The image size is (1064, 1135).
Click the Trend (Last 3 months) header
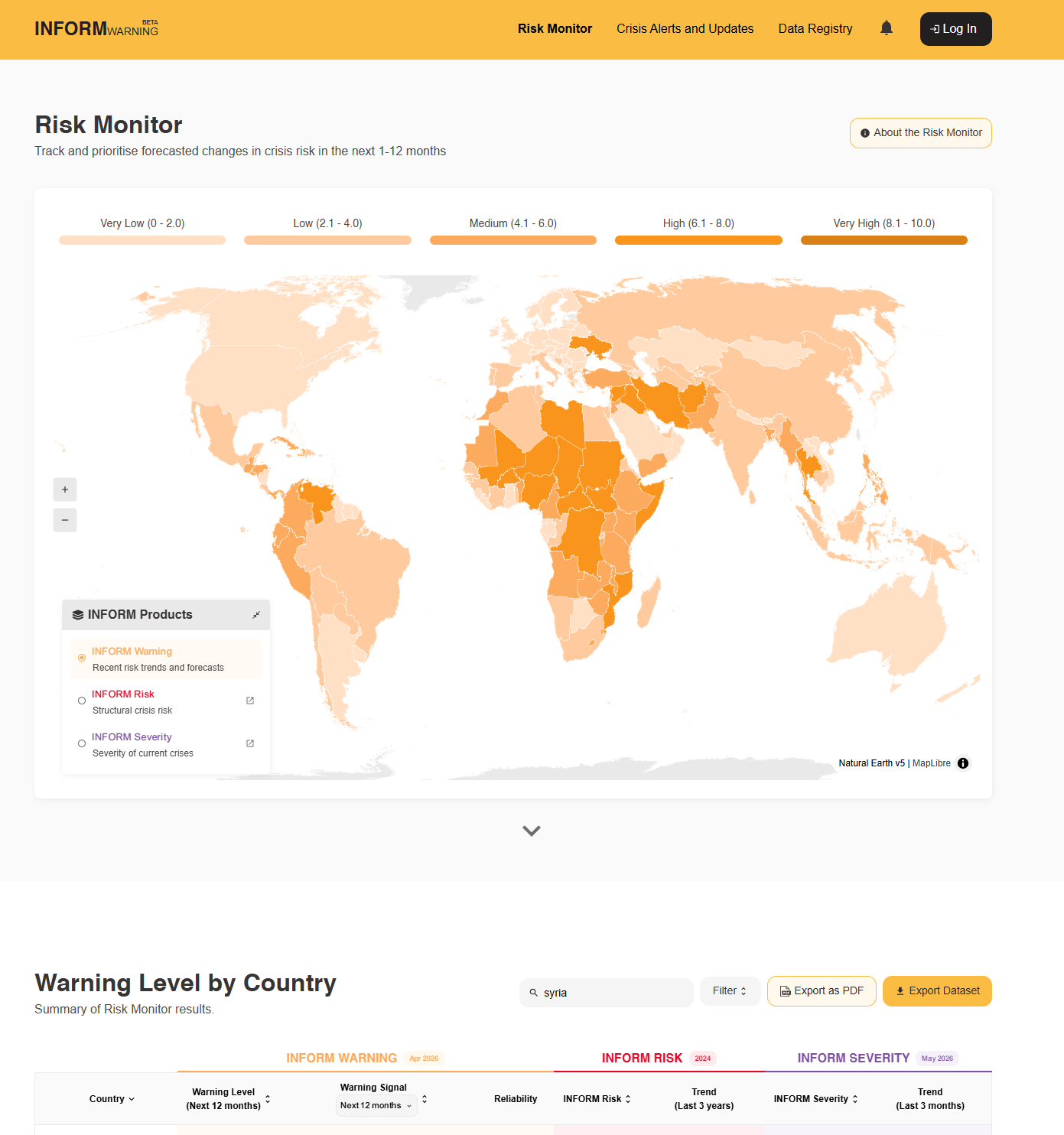[x=930, y=1099]
